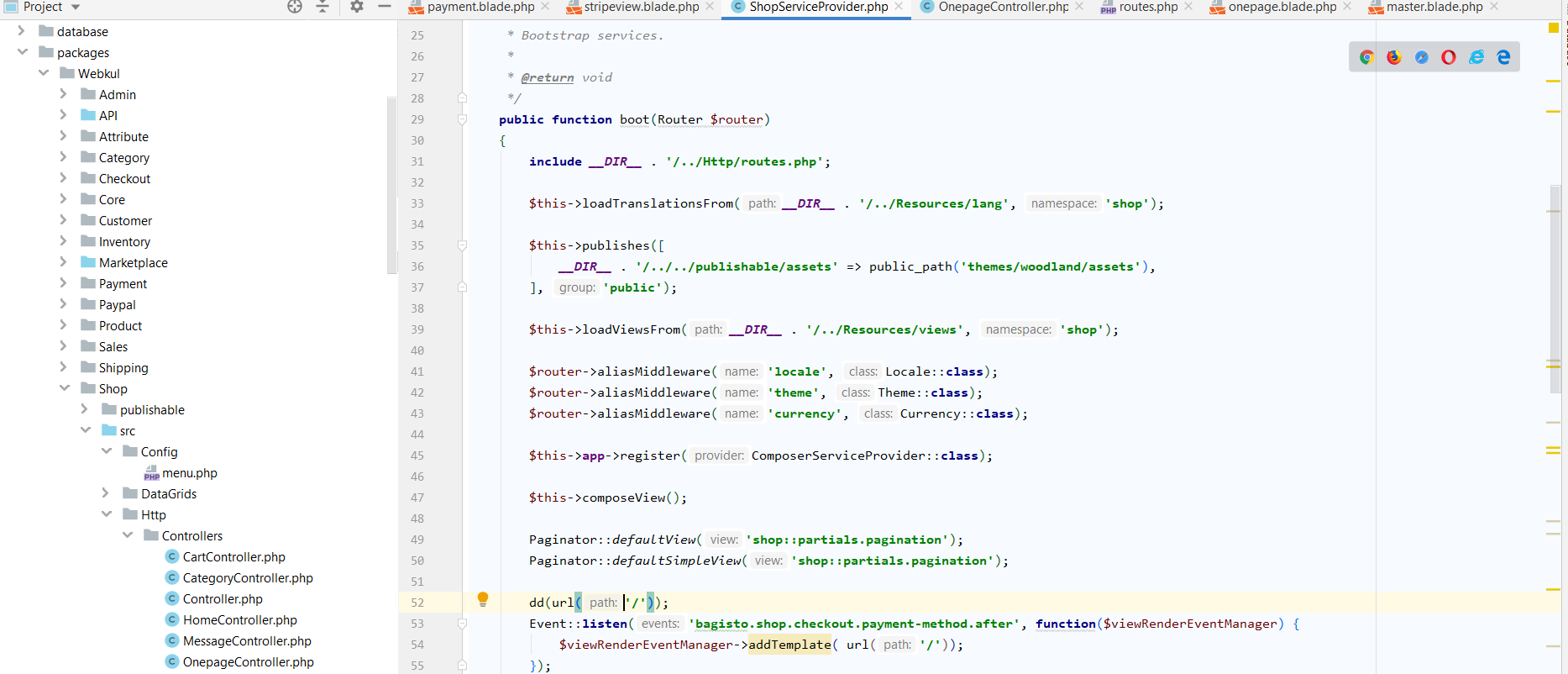Screen dimensions: 1568x674
Task: Close the ShopServiceProvider.php tab
Action: [899, 7]
